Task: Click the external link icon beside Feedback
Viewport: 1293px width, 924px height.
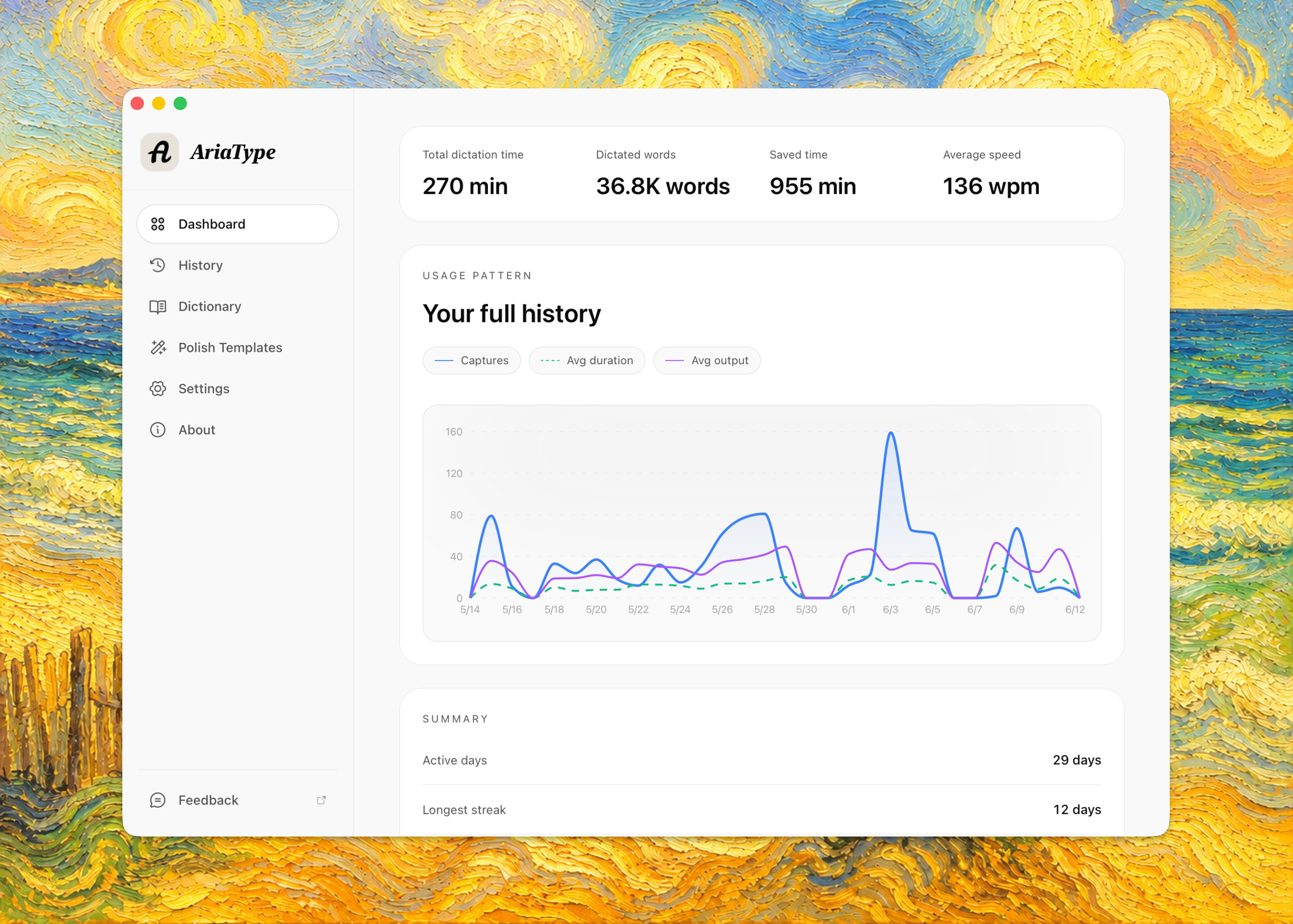Action: 321,800
